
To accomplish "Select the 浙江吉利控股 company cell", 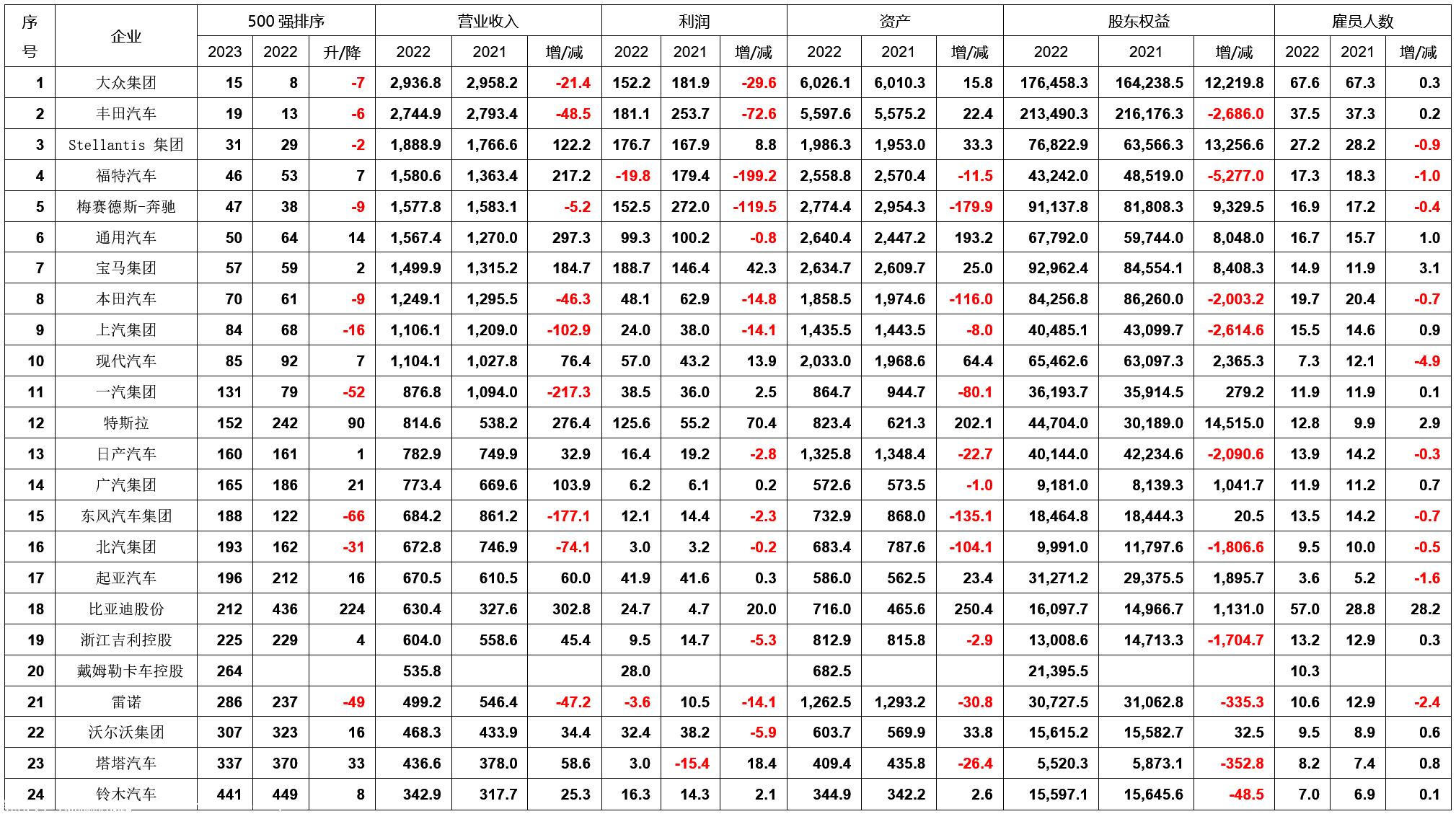I will [125, 640].
